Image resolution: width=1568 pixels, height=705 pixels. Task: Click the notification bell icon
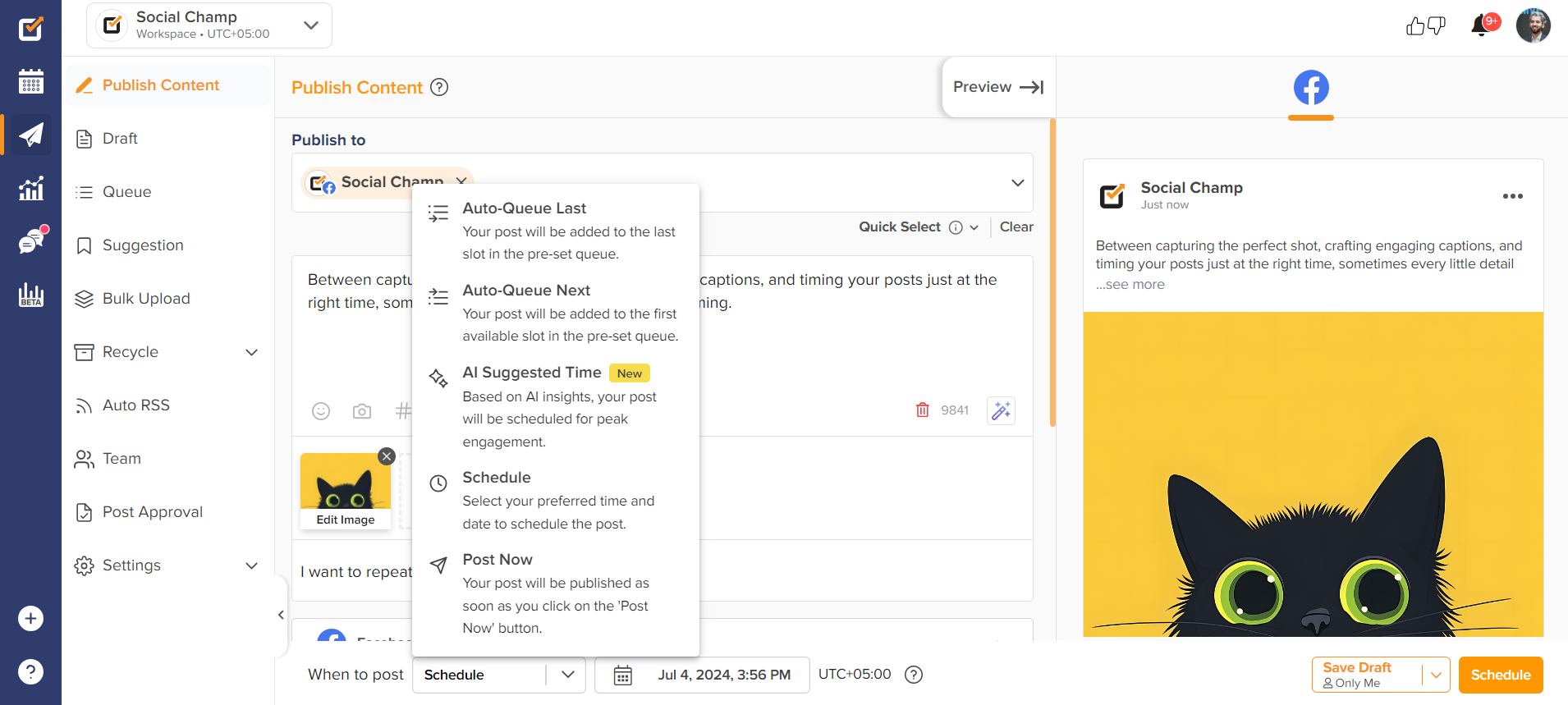click(1480, 26)
